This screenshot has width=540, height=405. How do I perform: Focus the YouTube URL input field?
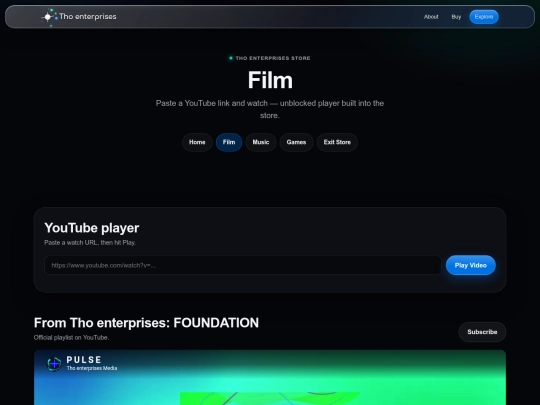243,265
